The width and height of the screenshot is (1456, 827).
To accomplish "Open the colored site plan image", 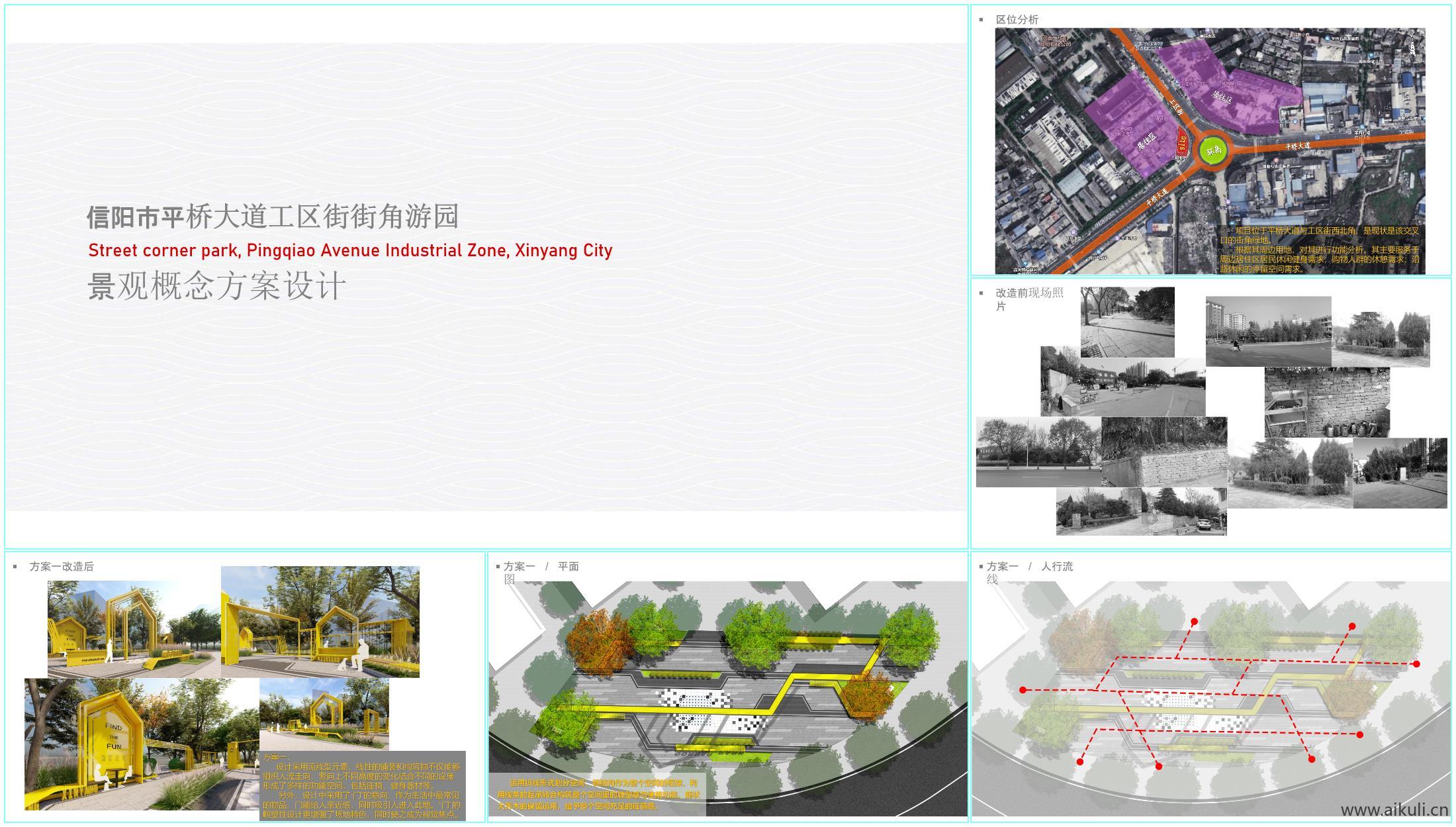I will point(728,699).
